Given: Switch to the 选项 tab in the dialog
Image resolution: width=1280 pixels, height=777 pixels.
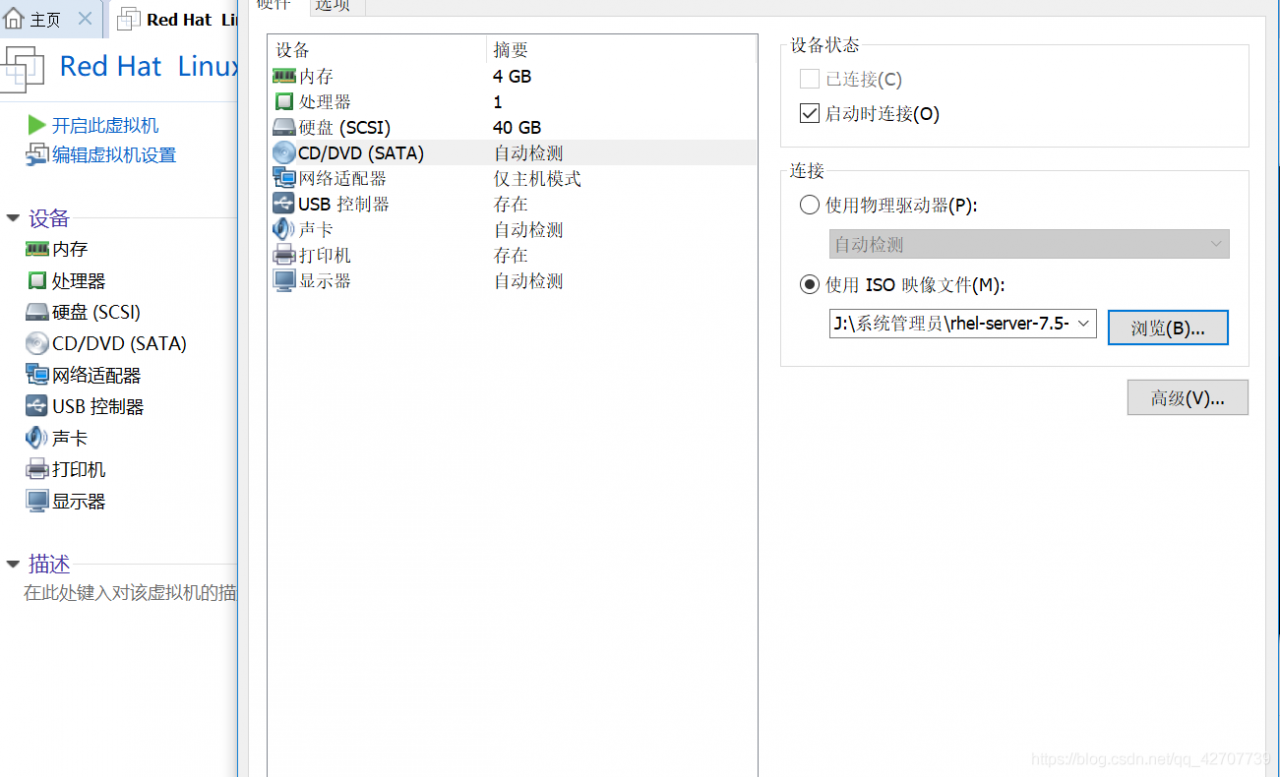Looking at the screenshot, I should coord(335,7).
